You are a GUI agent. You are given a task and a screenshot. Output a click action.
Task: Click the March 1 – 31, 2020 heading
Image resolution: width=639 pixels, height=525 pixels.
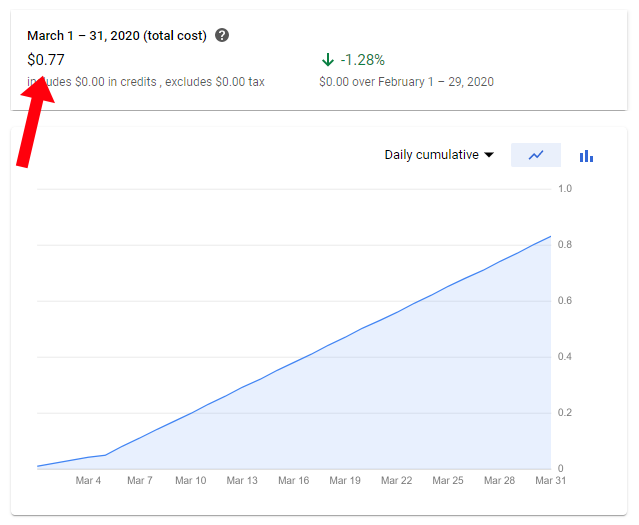click(117, 36)
